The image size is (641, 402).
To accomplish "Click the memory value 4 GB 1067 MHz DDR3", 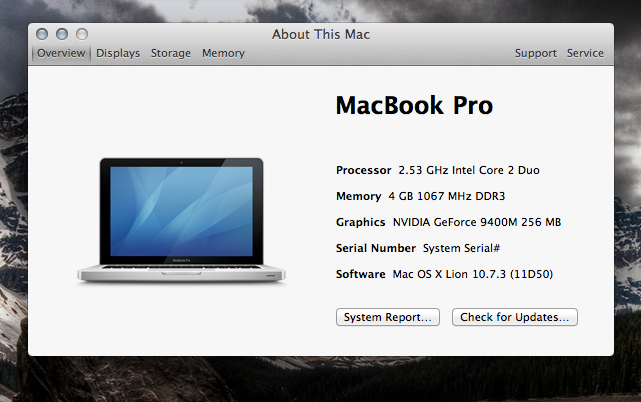I will click(447, 196).
